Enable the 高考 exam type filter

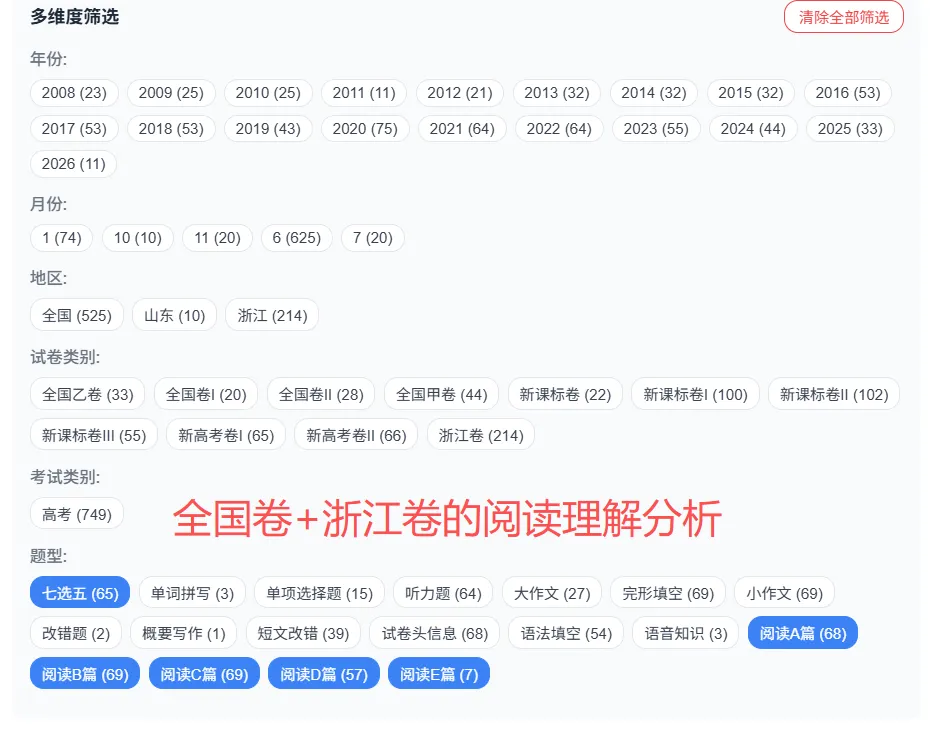point(77,513)
